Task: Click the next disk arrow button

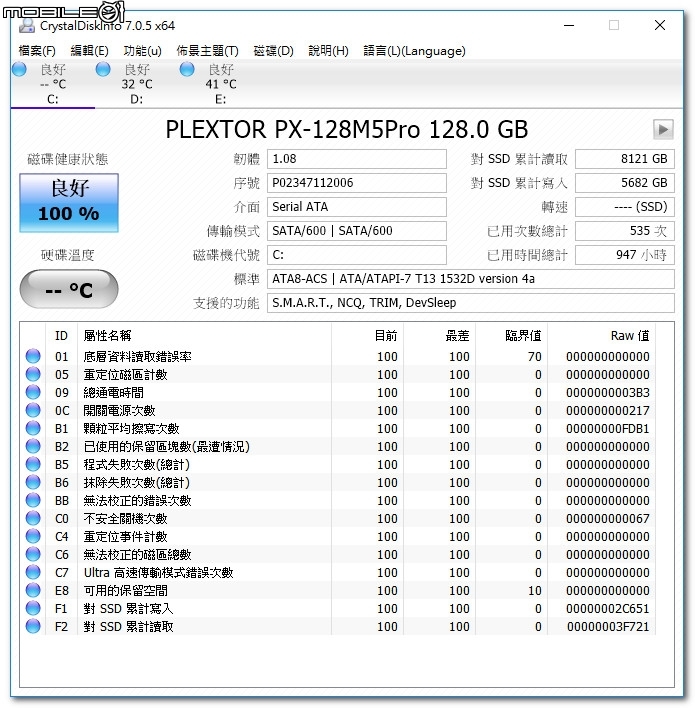Action: pyautogui.click(x=663, y=130)
